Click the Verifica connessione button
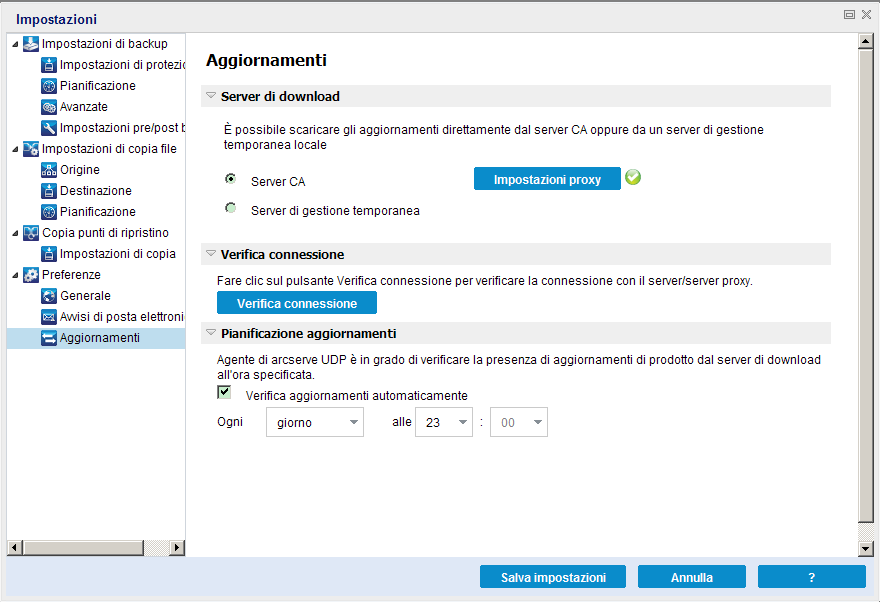The height and width of the screenshot is (602, 880). [x=297, y=303]
